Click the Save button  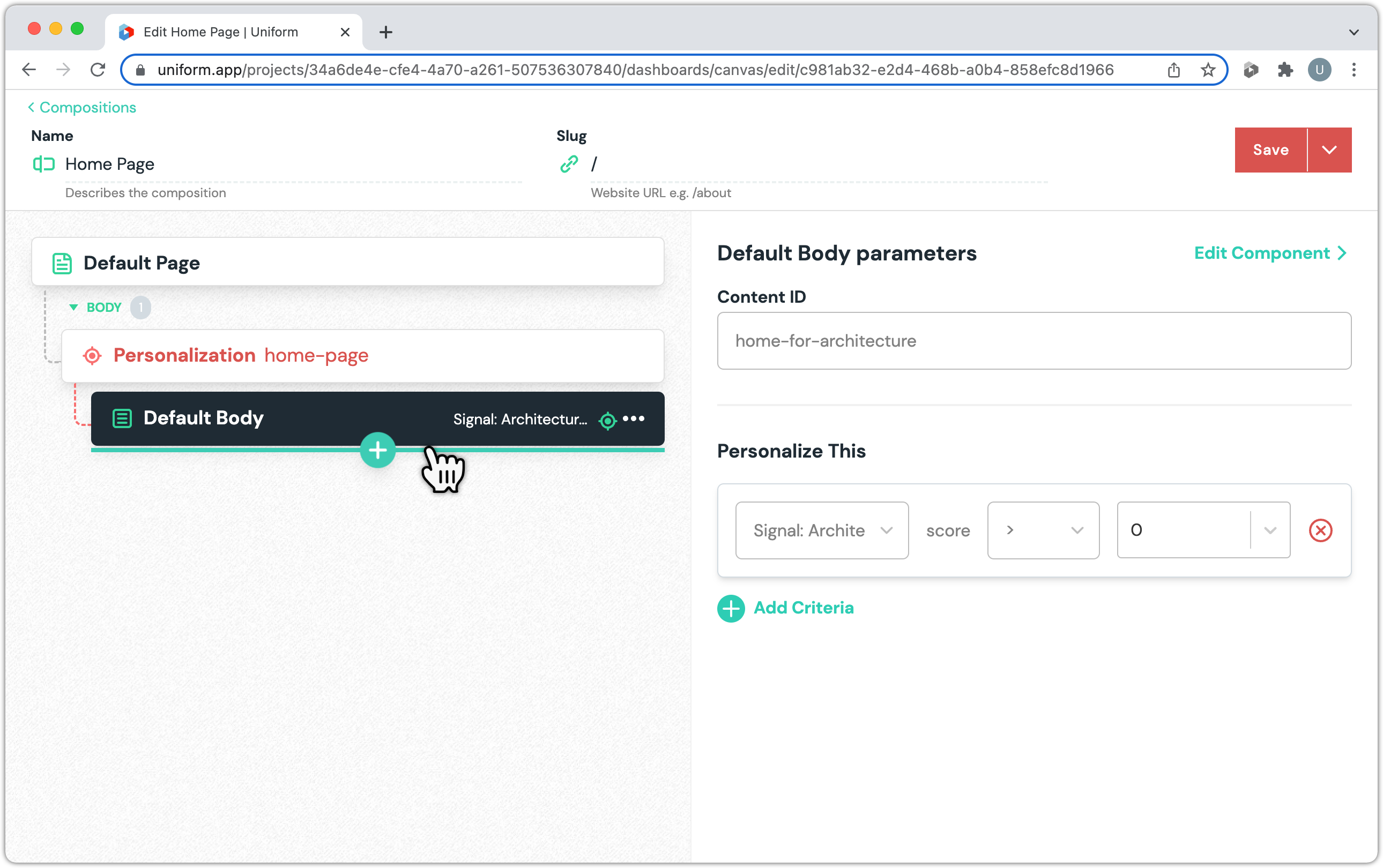[1270, 150]
